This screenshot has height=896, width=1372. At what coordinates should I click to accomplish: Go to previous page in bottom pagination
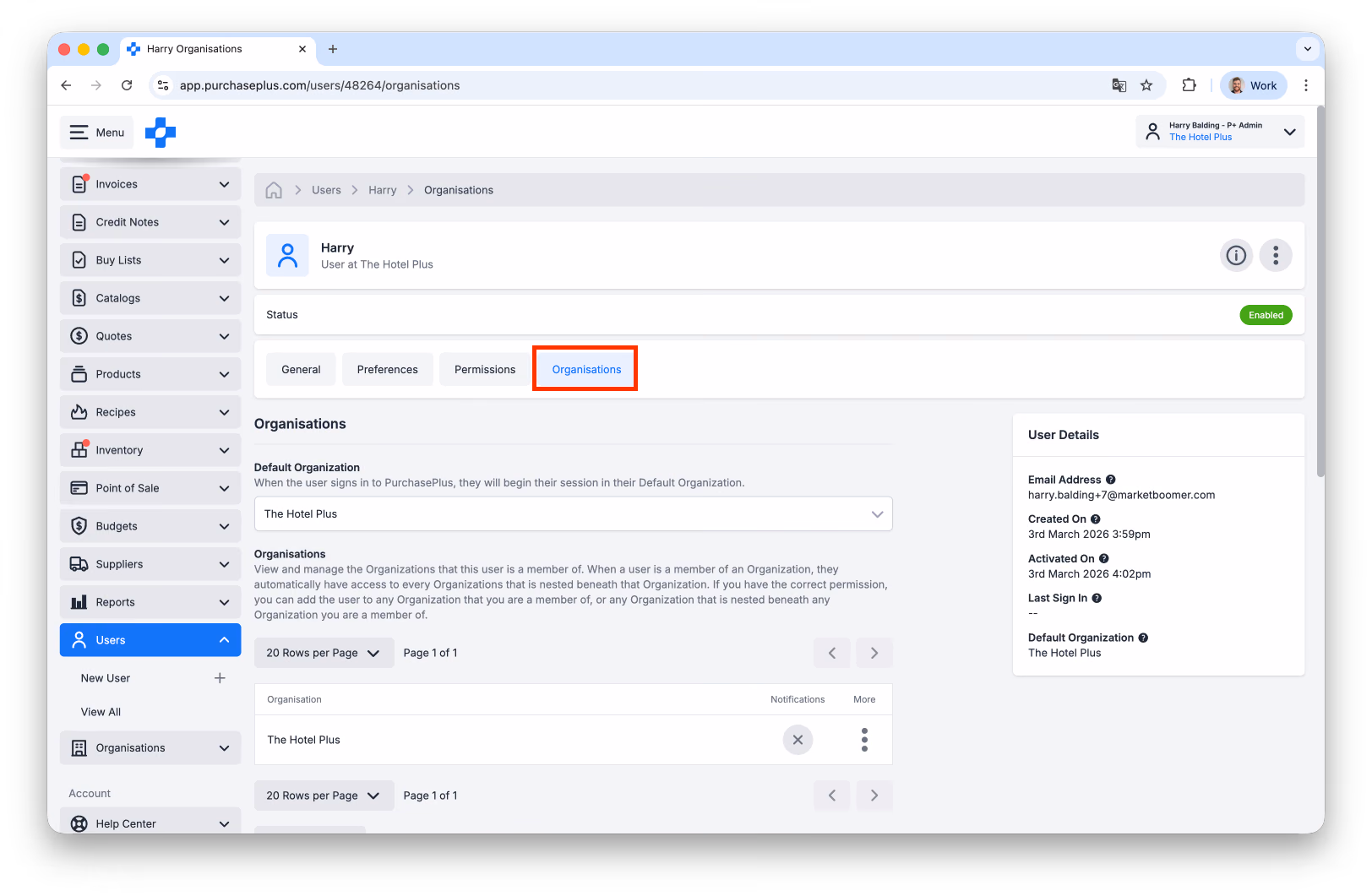click(x=832, y=796)
